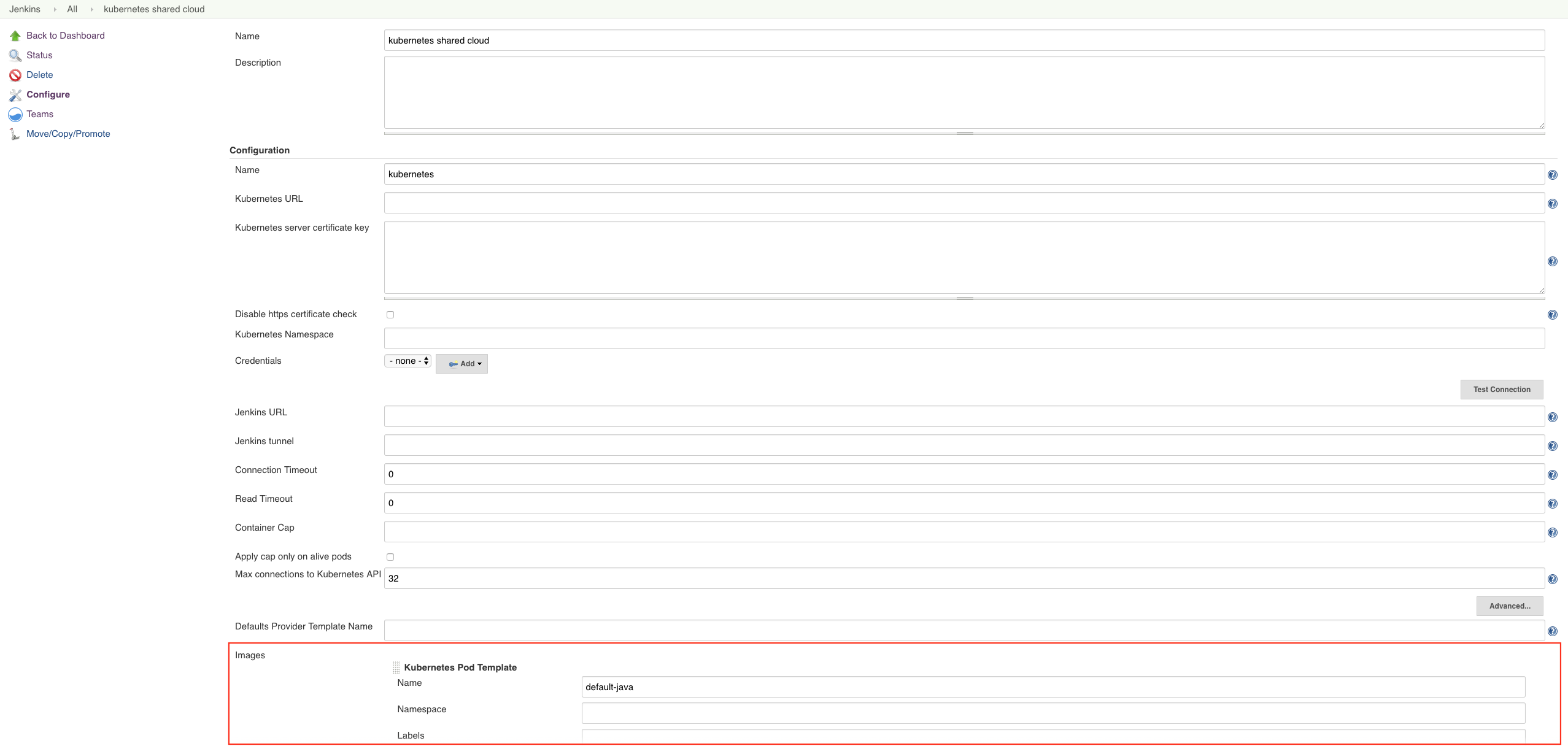This screenshot has height=746, width=1568.
Task: Focus the Kubernetes Namespace field
Action: pyautogui.click(x=965, y=339)
